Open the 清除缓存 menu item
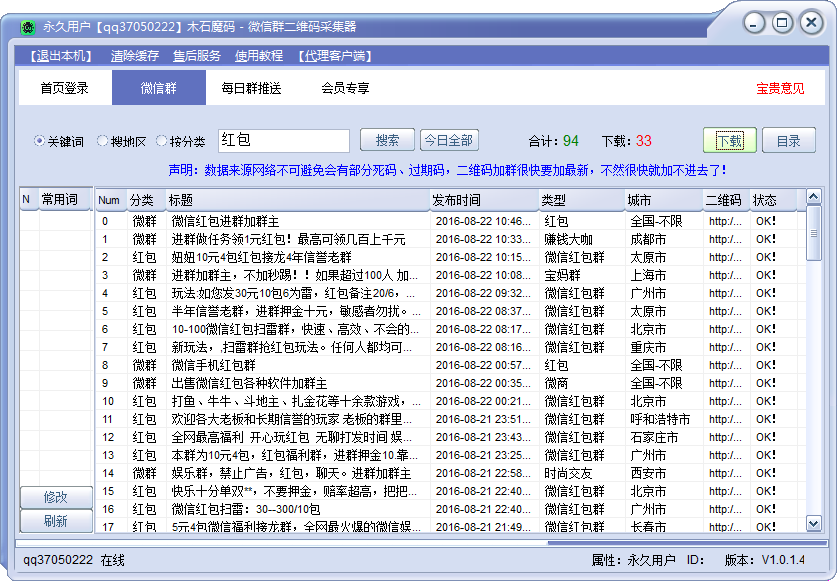 pos(135,56)
